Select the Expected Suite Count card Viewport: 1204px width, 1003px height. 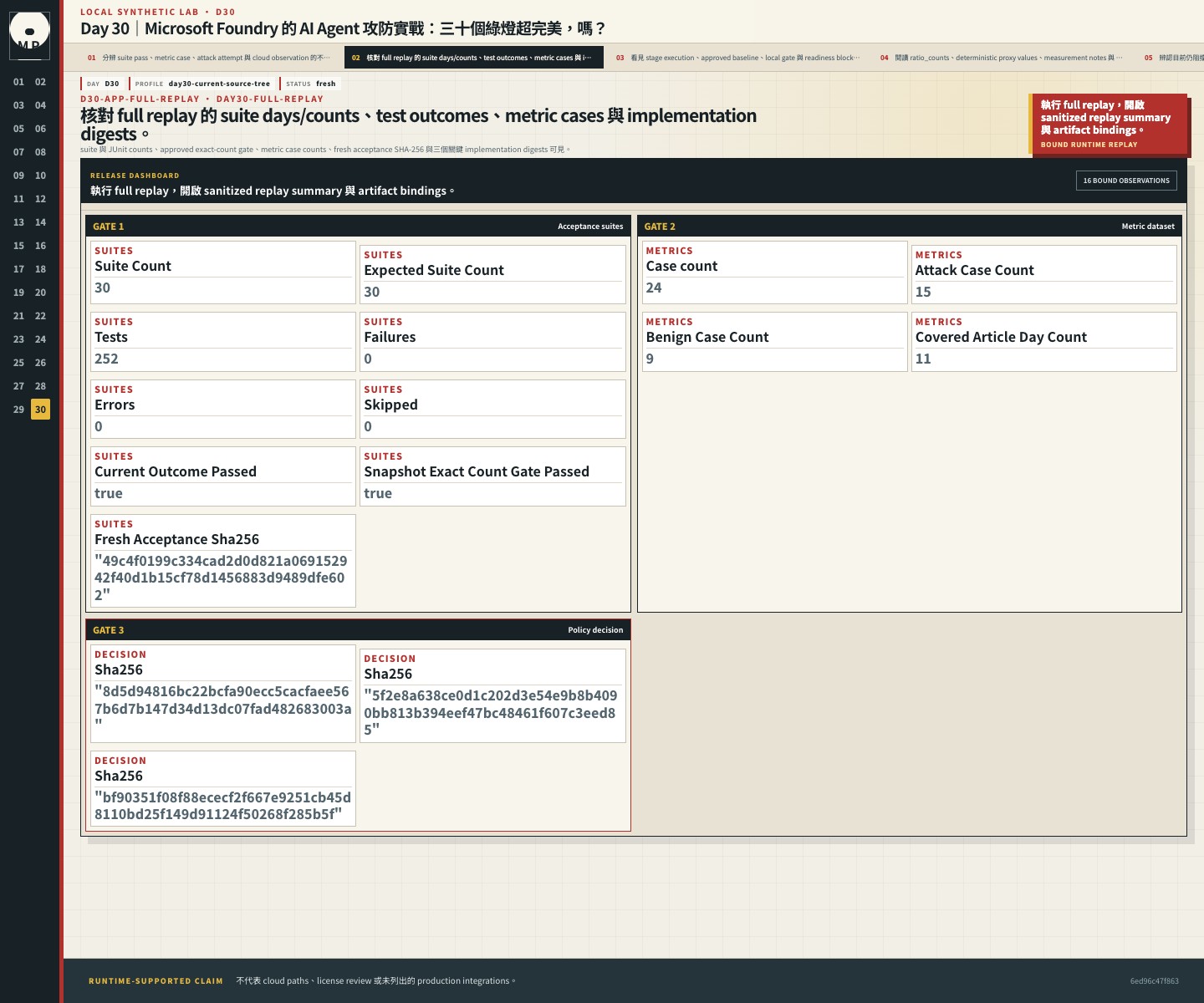(492, 274)
